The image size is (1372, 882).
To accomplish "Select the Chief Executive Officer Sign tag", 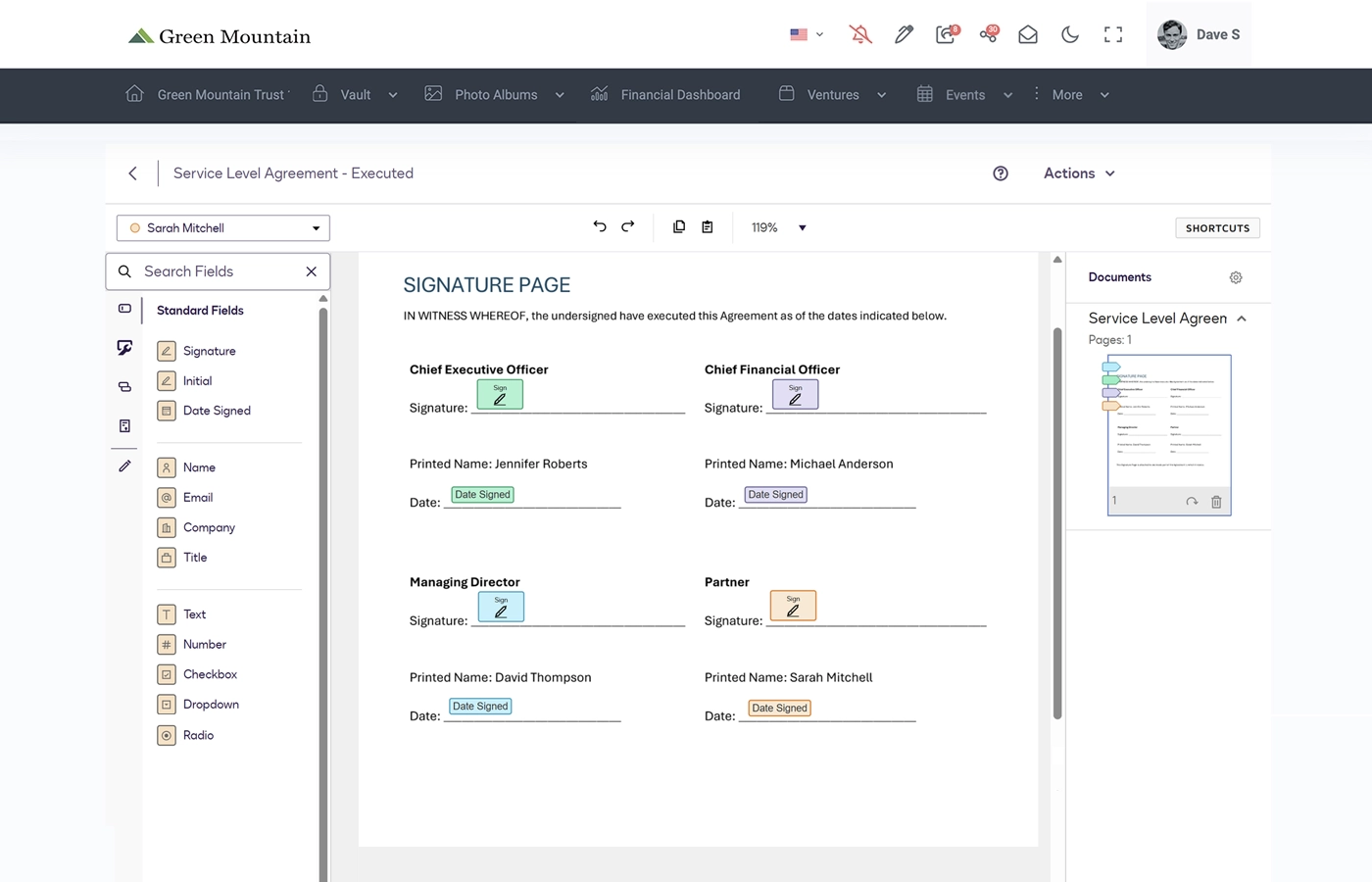I will coord(500,394).
